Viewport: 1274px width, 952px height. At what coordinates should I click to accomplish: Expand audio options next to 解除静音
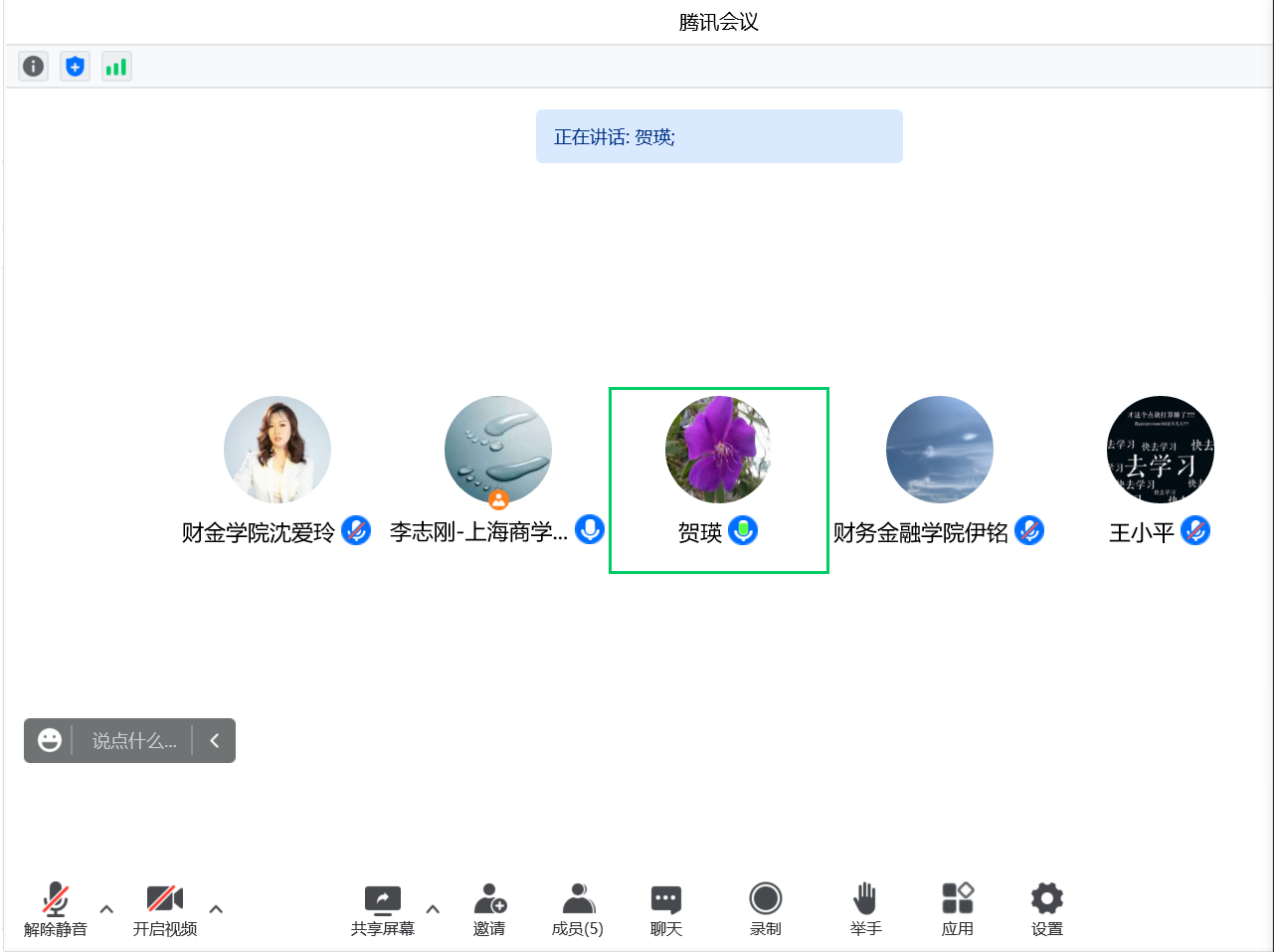click(105, 909)
